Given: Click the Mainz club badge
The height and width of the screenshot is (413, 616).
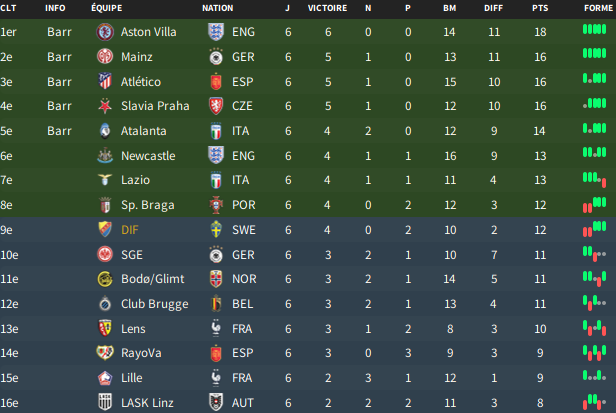Looking at the screenshot, I should tap(103, 57).
